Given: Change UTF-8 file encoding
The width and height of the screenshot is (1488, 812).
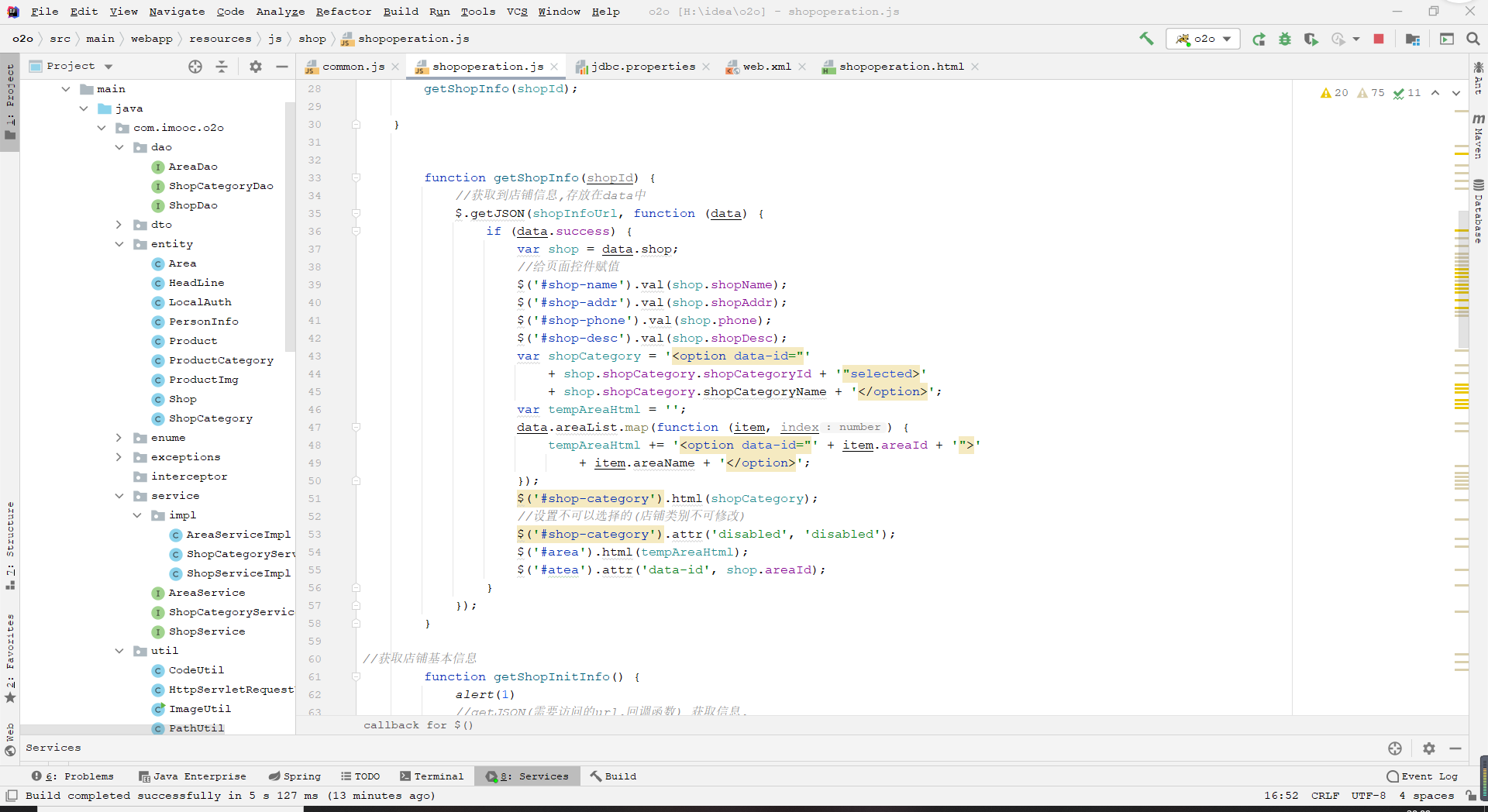Looking at the screenshot, I should [1369, 796].
